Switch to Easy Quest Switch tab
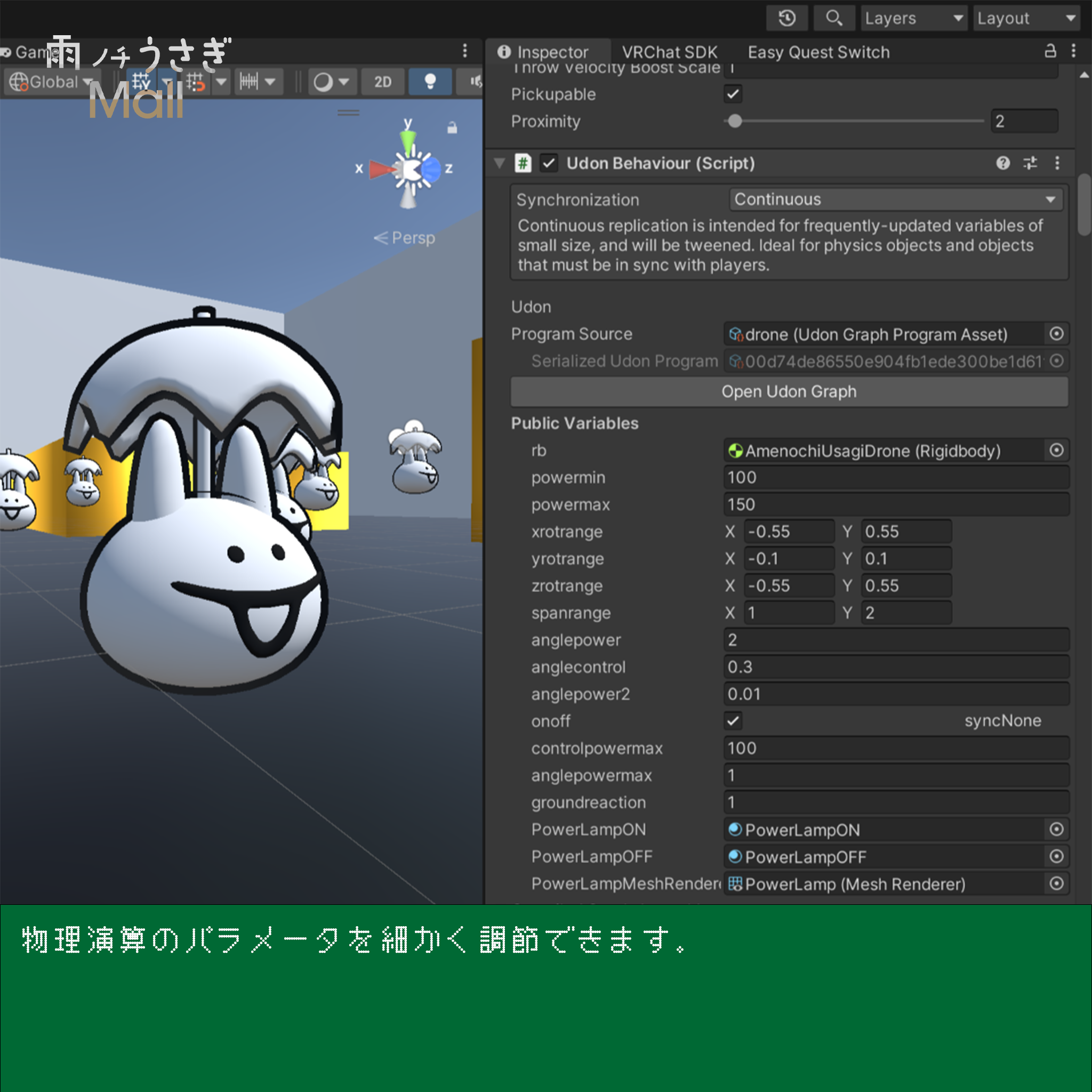The height and width of the screenshot is (1092, 1092). [818, 52]
